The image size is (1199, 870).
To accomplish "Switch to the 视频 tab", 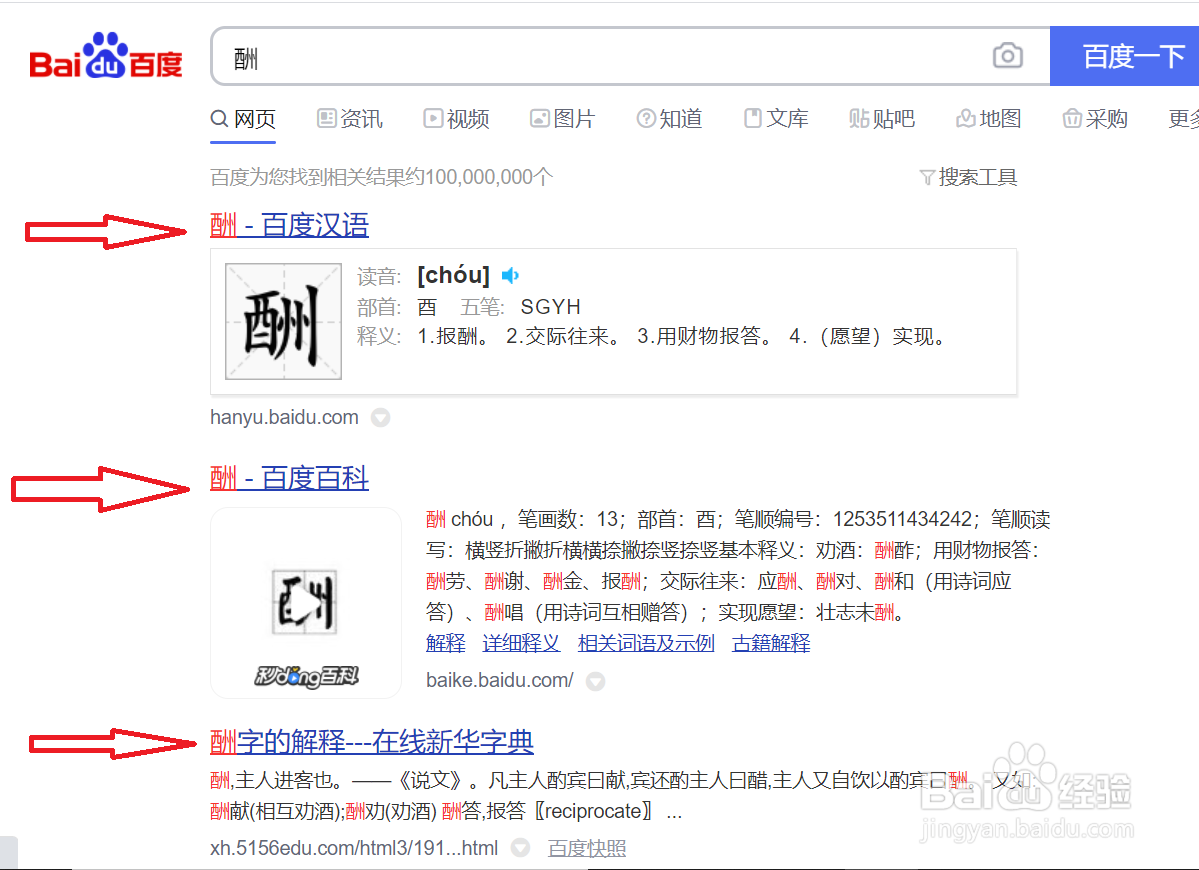I will click(457, 118).
